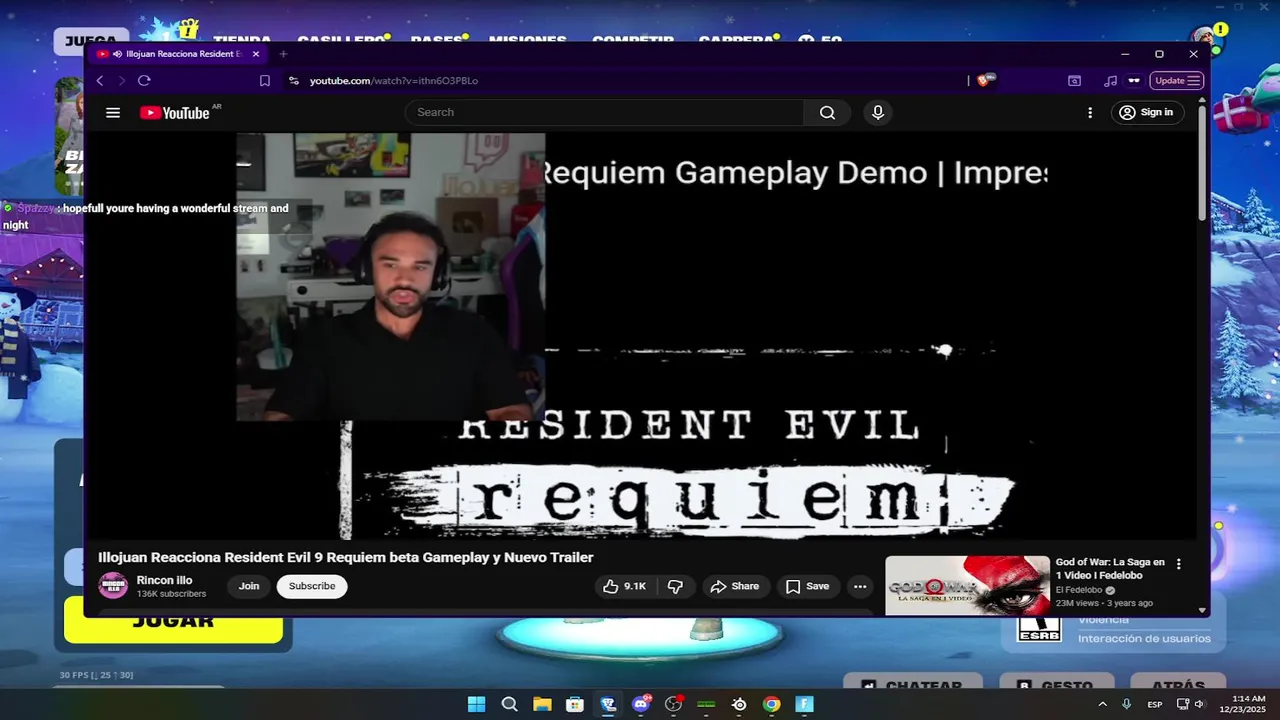Open the YouTube hamburger guide menu

click(x=113, y=113)
